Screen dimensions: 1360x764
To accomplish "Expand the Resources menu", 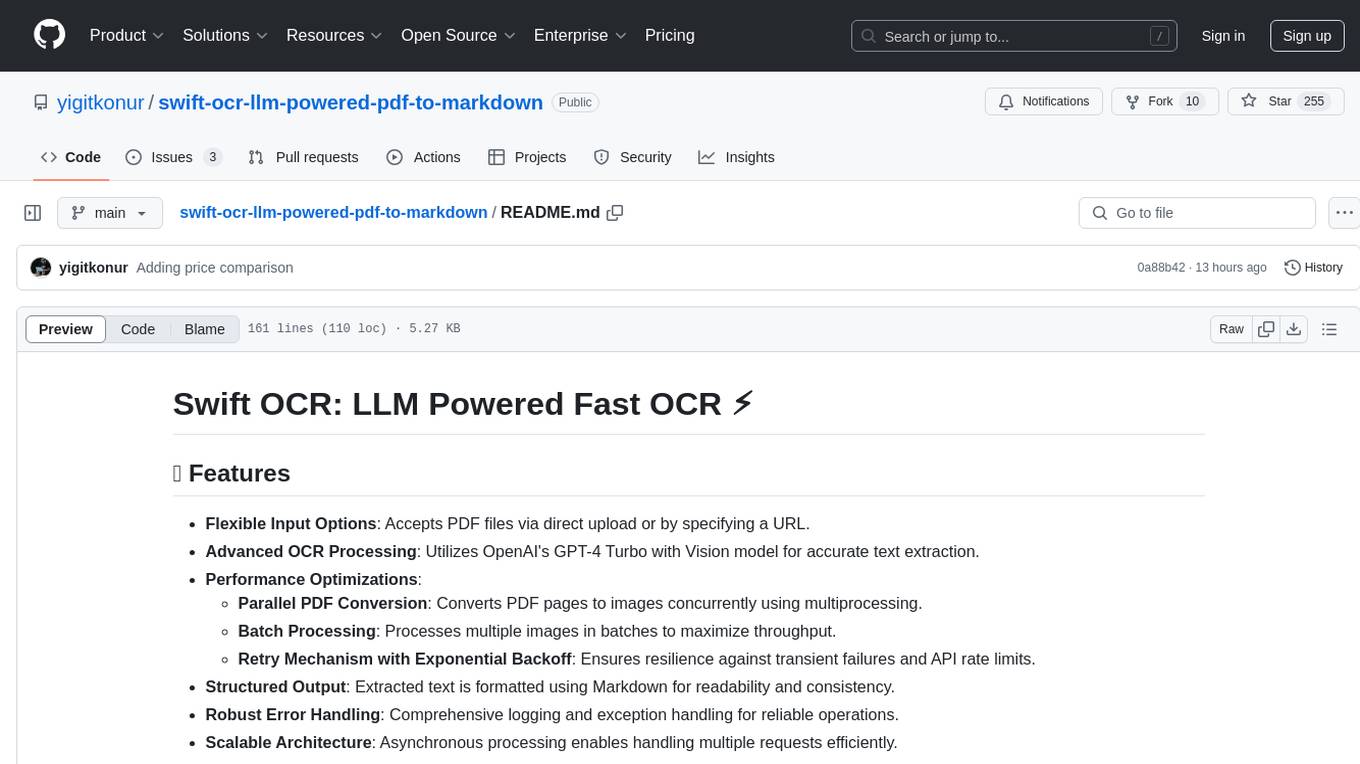I will click(334, 35).
